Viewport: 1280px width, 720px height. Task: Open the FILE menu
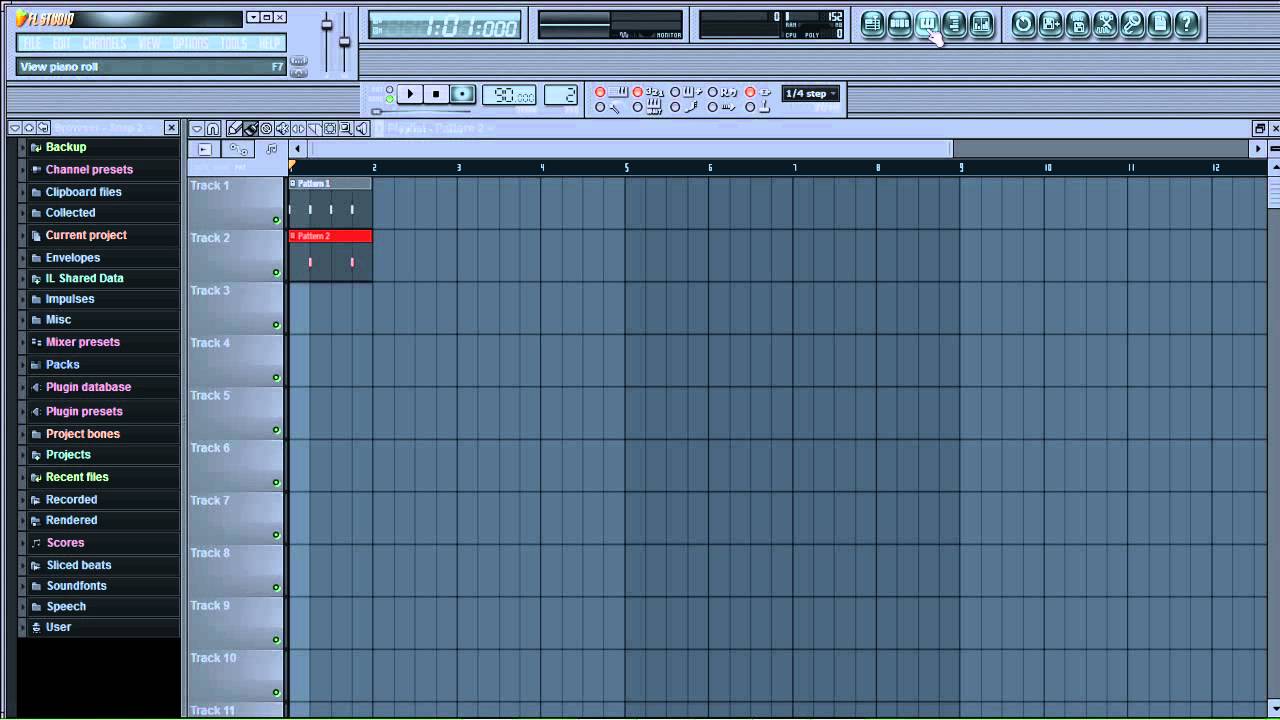(31, 43)
